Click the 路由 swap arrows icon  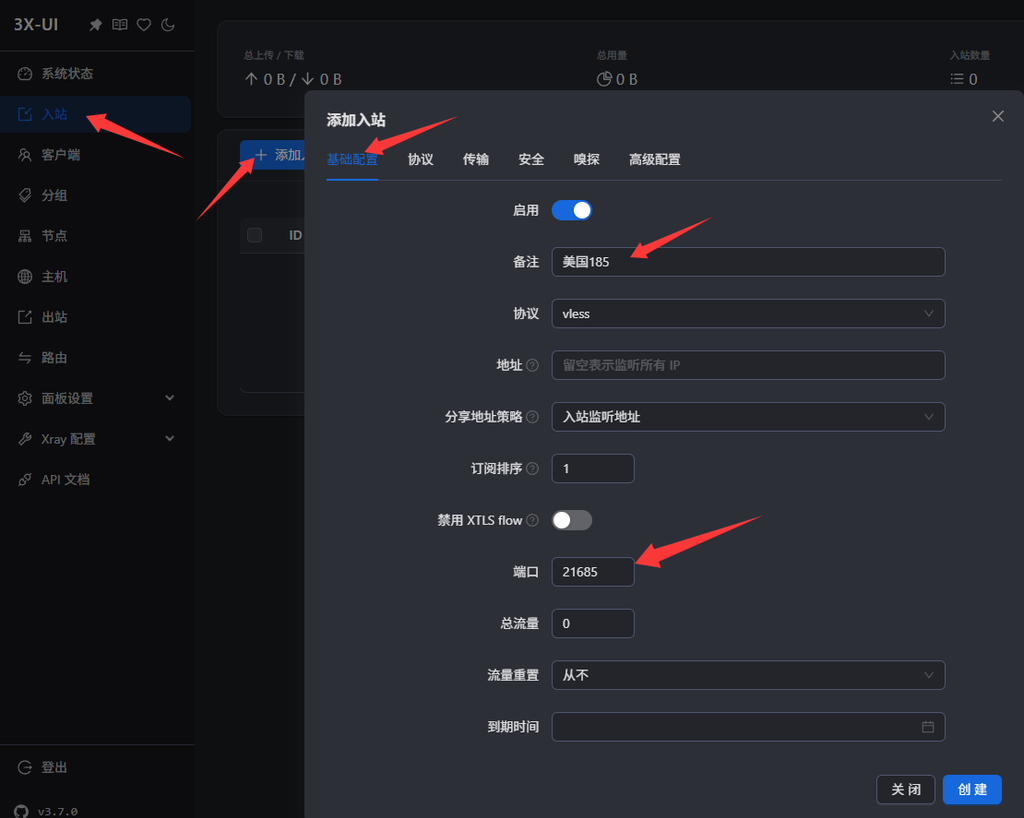click(x=25, y=358)
